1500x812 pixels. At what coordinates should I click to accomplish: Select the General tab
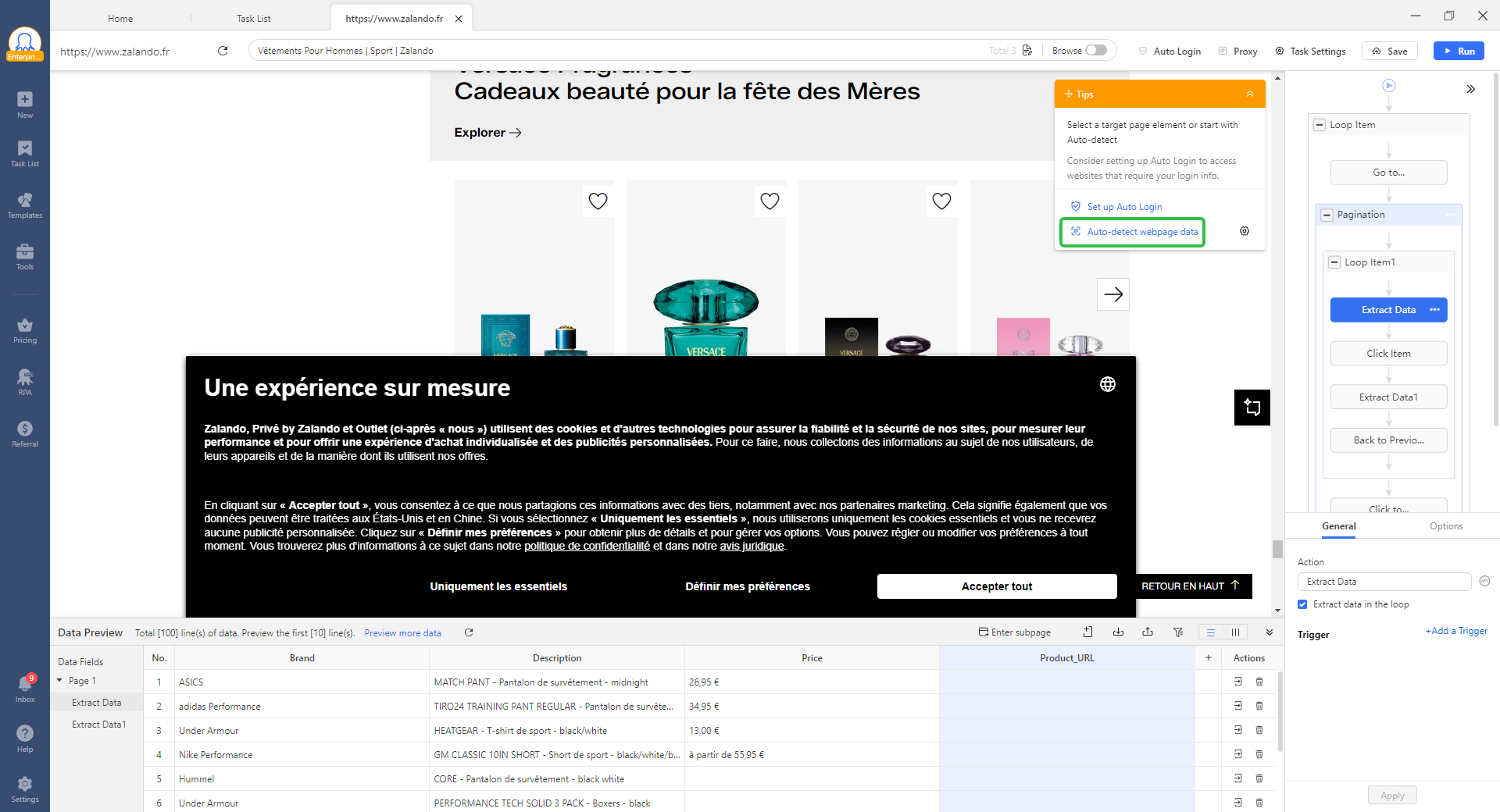coord(1339,526)
